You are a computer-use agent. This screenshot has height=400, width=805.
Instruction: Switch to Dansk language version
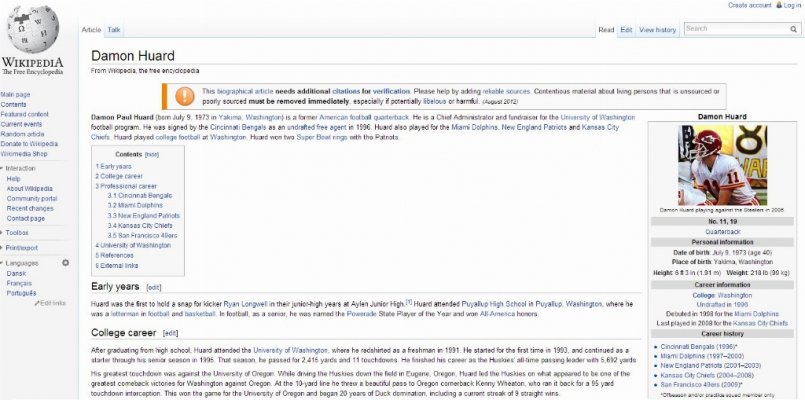coord(16,274)
